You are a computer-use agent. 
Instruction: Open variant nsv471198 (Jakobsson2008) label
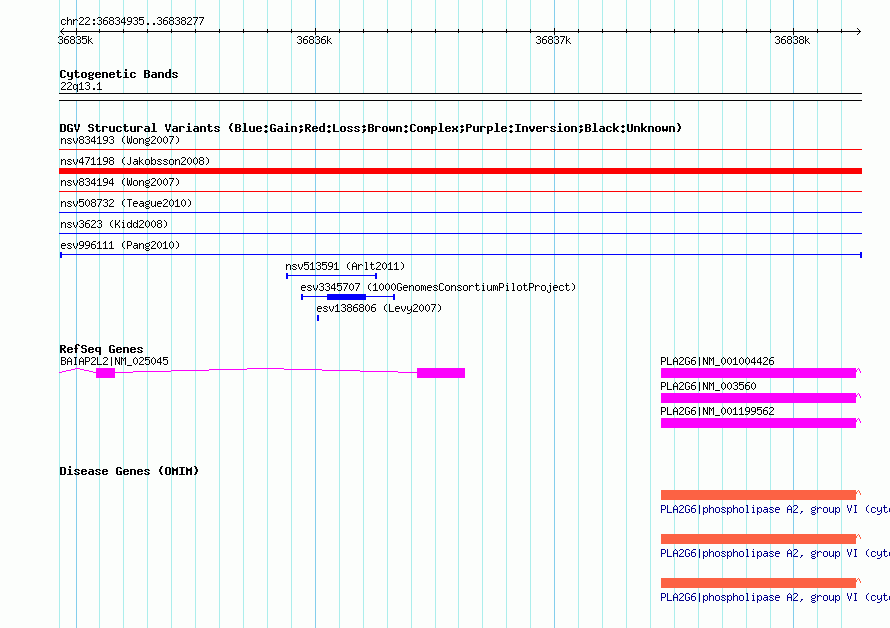[x=135, y=161]
